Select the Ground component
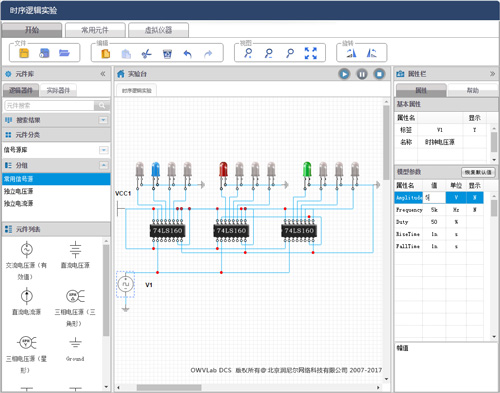 click(x=75, y=349)
